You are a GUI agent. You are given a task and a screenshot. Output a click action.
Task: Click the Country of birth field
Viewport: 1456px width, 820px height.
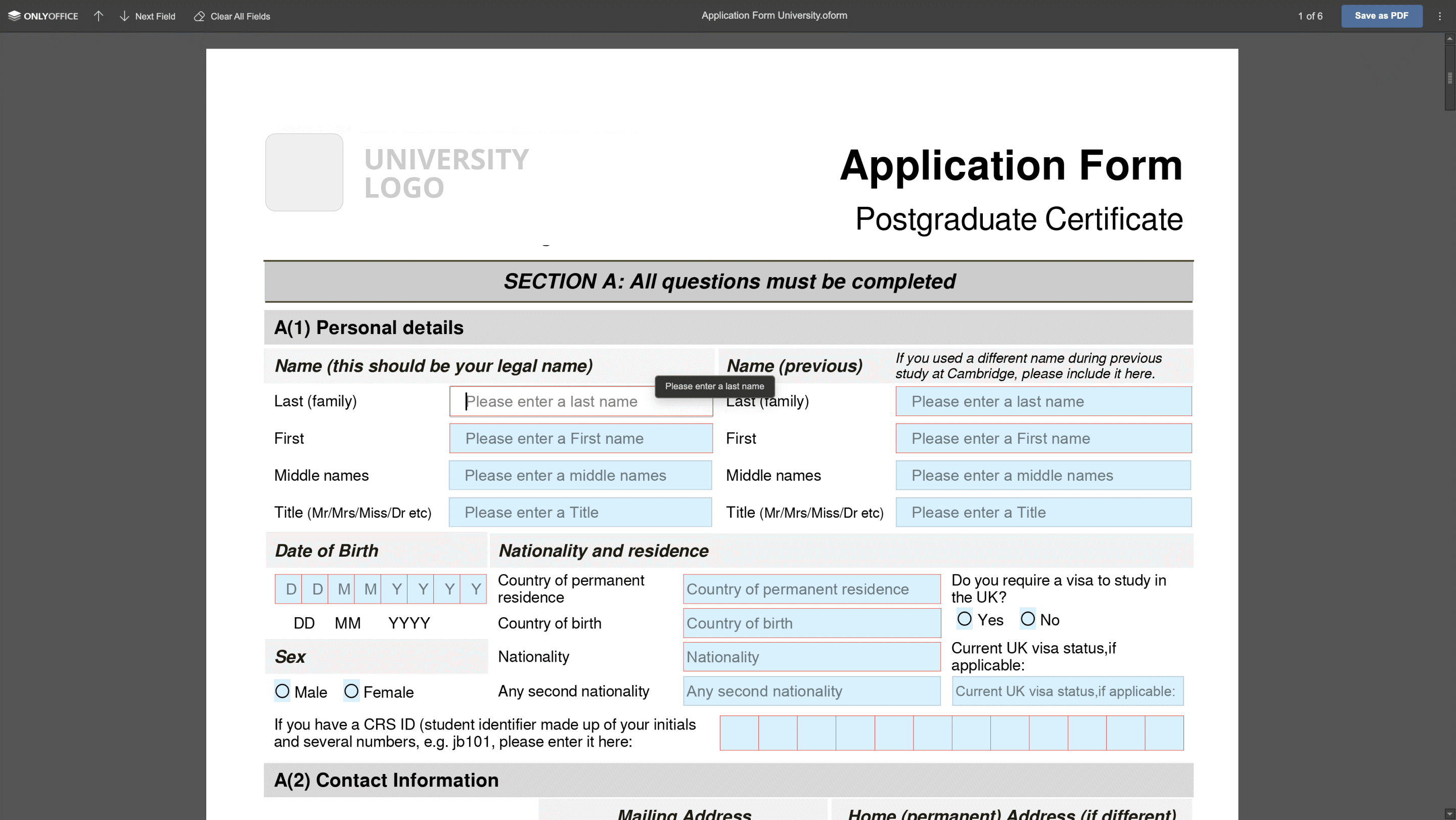point(811,623)
